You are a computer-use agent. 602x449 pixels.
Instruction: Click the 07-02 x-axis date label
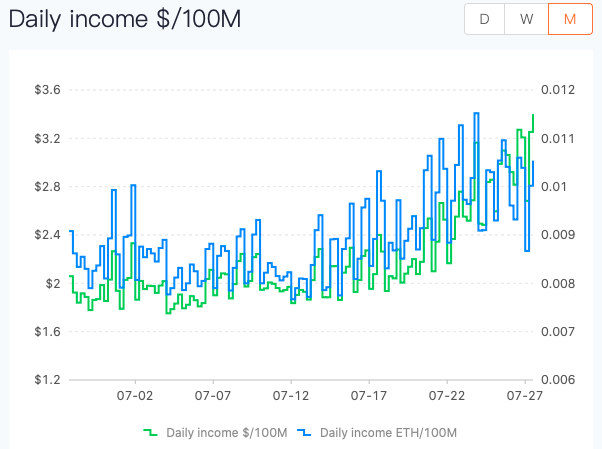[x=134, y=397]
